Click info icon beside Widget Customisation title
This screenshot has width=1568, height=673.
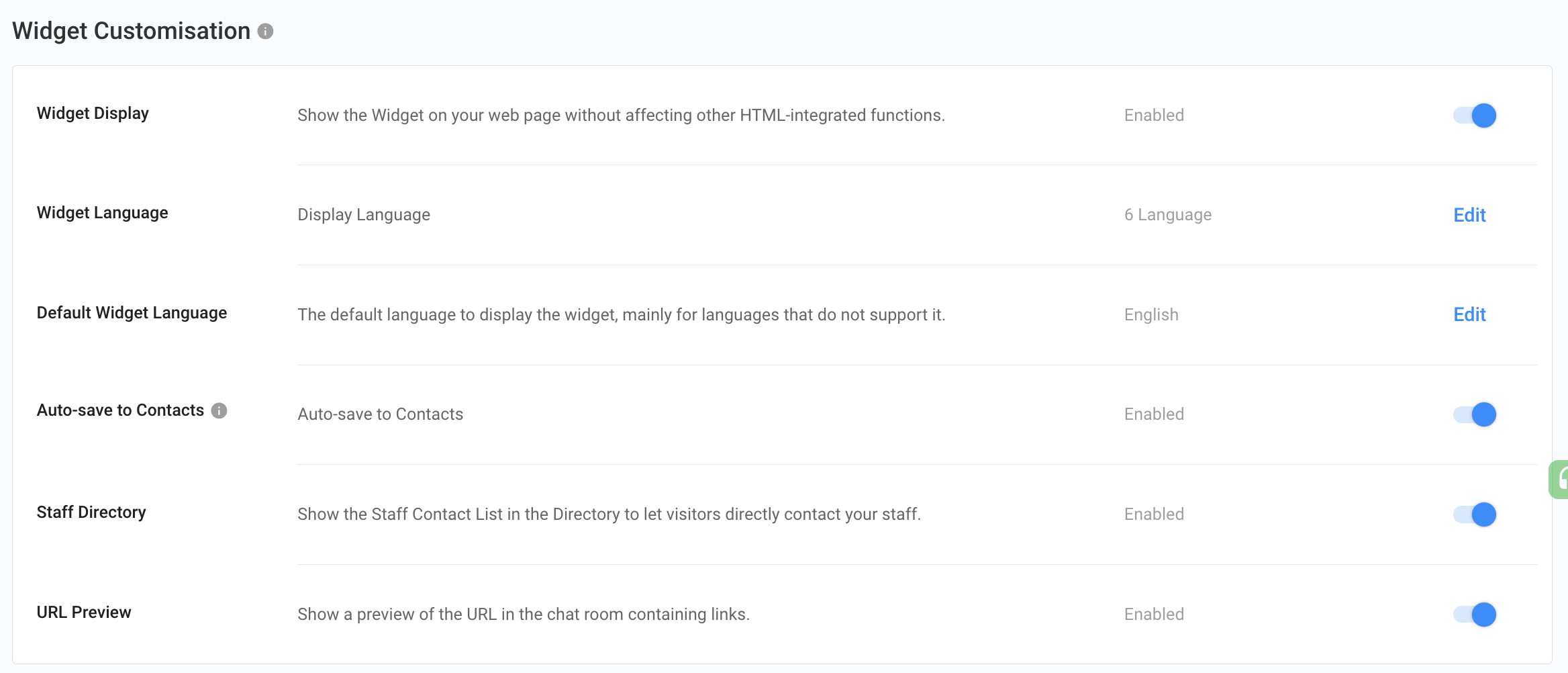point(266,32)
